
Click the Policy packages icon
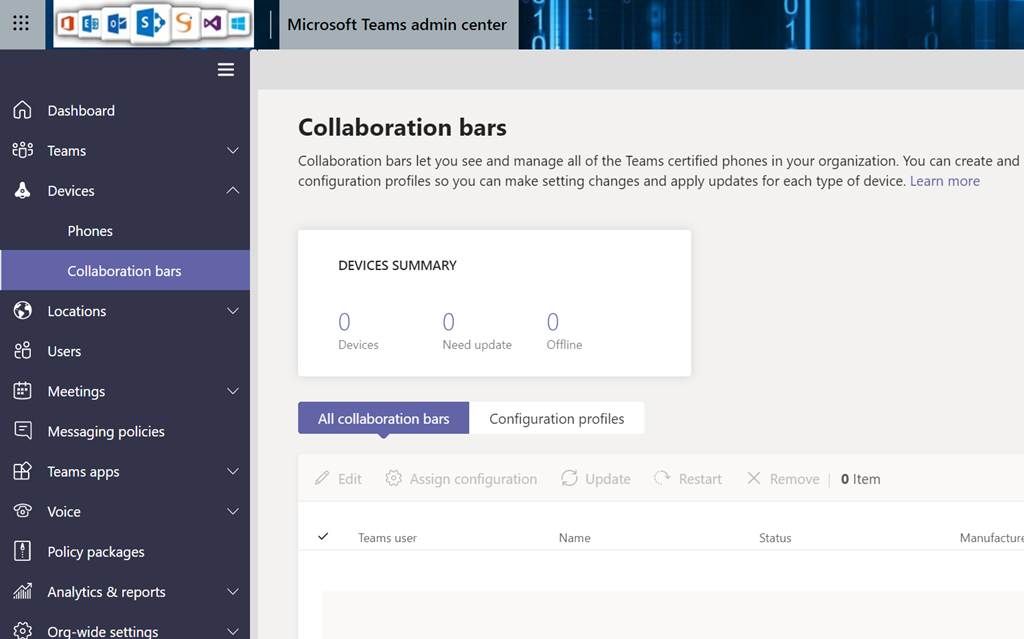point(22,551)
